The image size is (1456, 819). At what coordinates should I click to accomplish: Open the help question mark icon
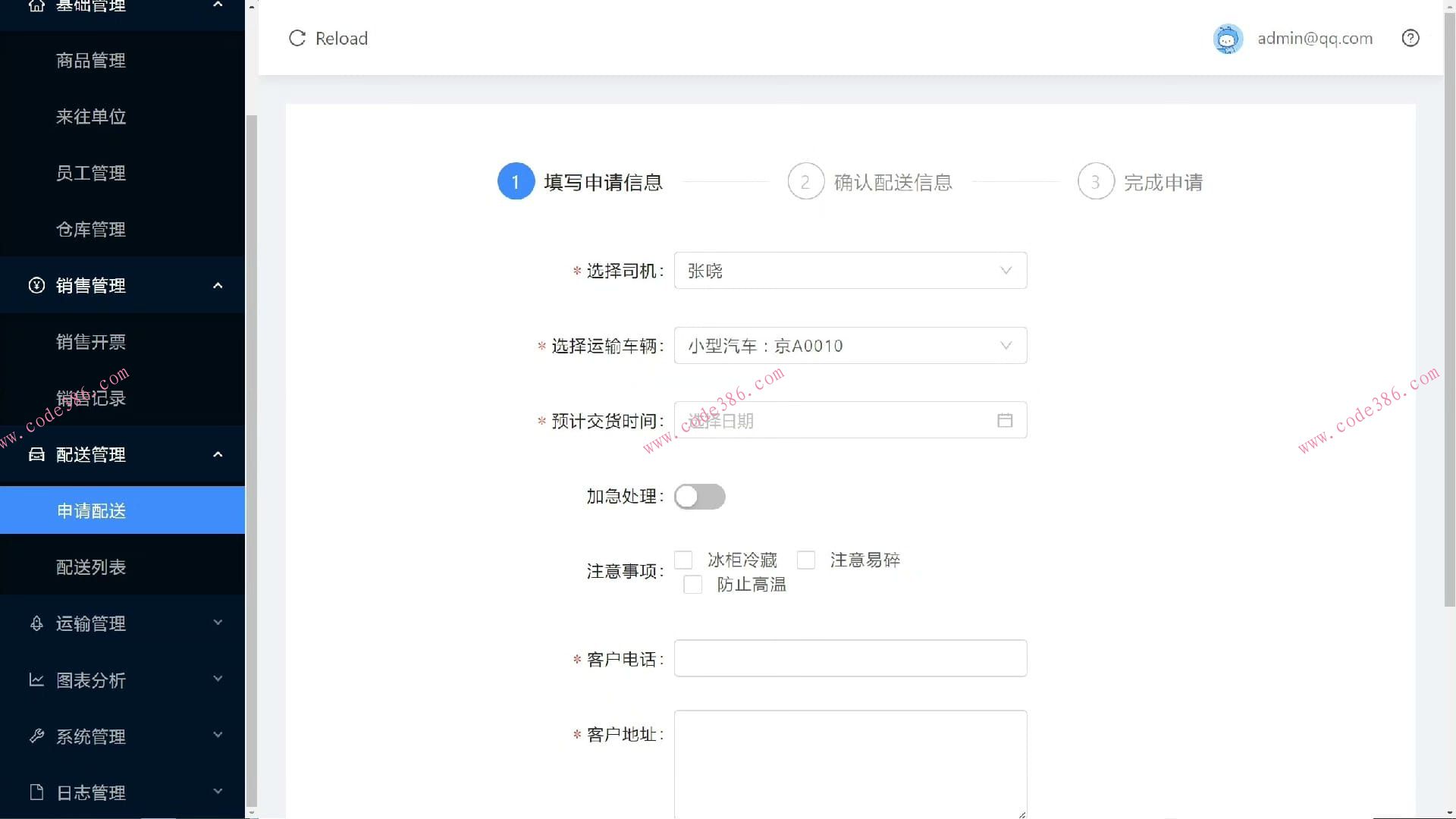click(1410, 38)
